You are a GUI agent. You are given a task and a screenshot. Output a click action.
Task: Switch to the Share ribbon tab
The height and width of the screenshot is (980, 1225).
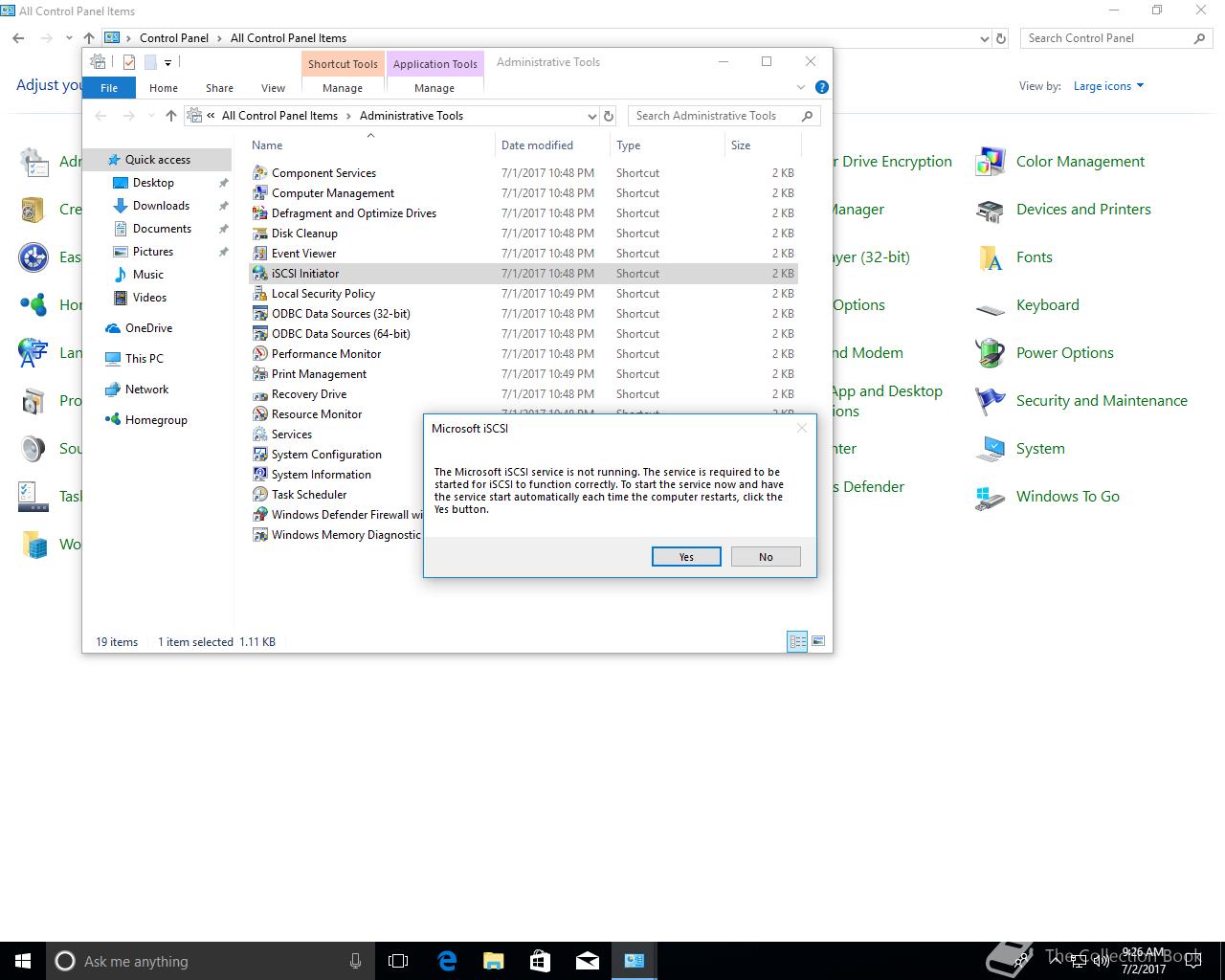tap(219, 88)
